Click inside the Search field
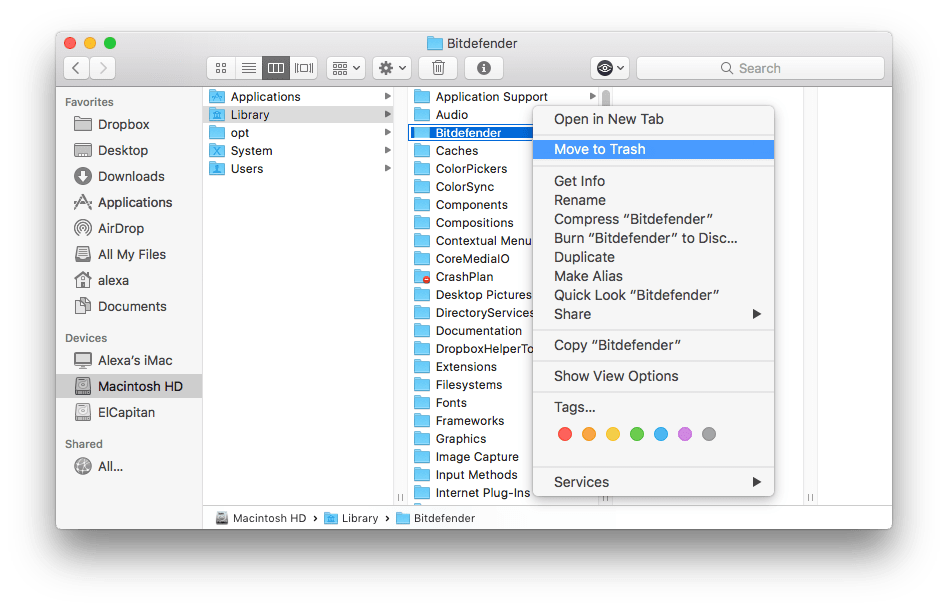The image size is (948, 609). [760, 67]
